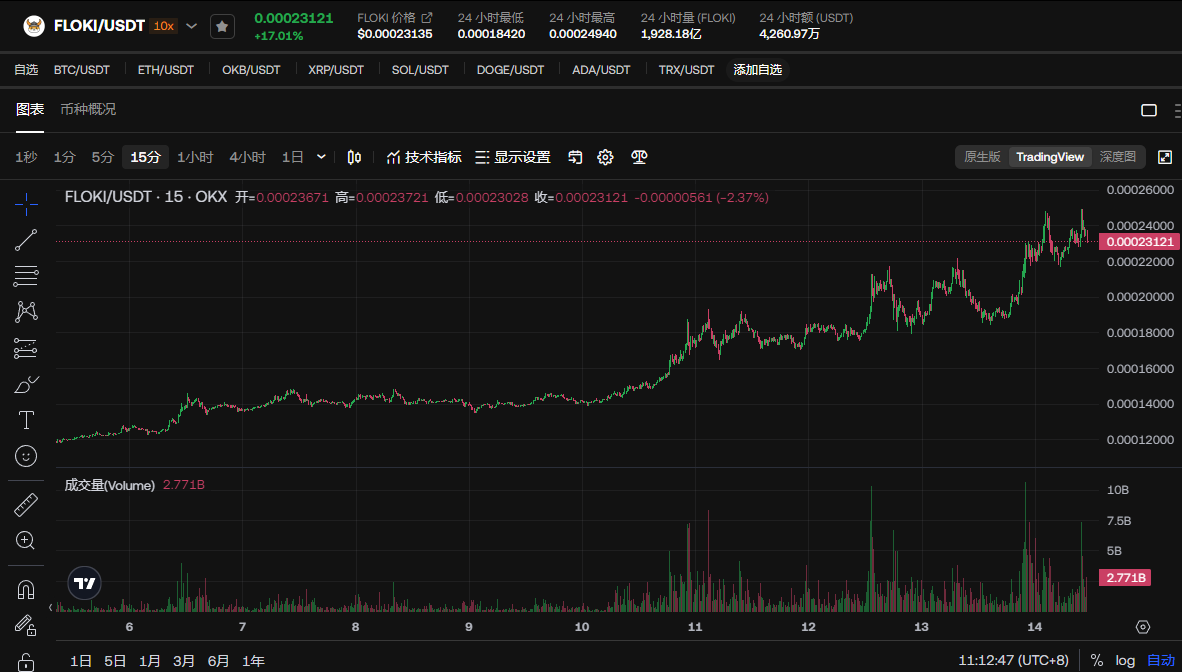1182x672 pixels.
Task: Expand the FLOKI/USDT pair selector
Action: pos(192,27)
